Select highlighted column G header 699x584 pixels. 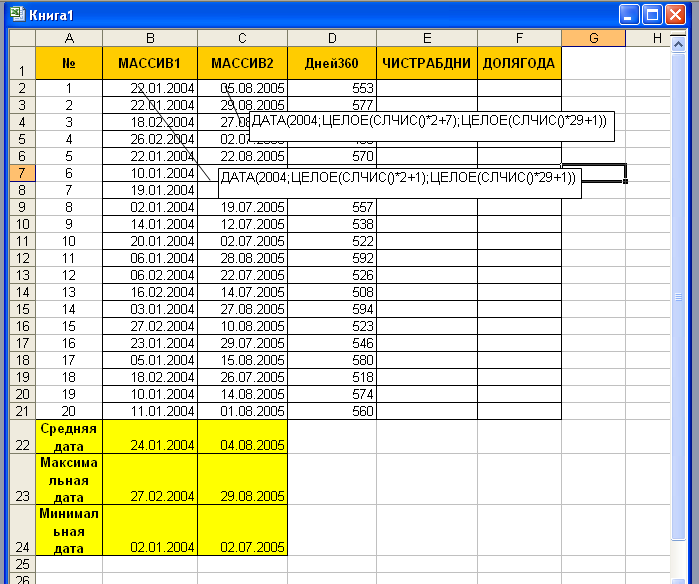tap(593, 38)
